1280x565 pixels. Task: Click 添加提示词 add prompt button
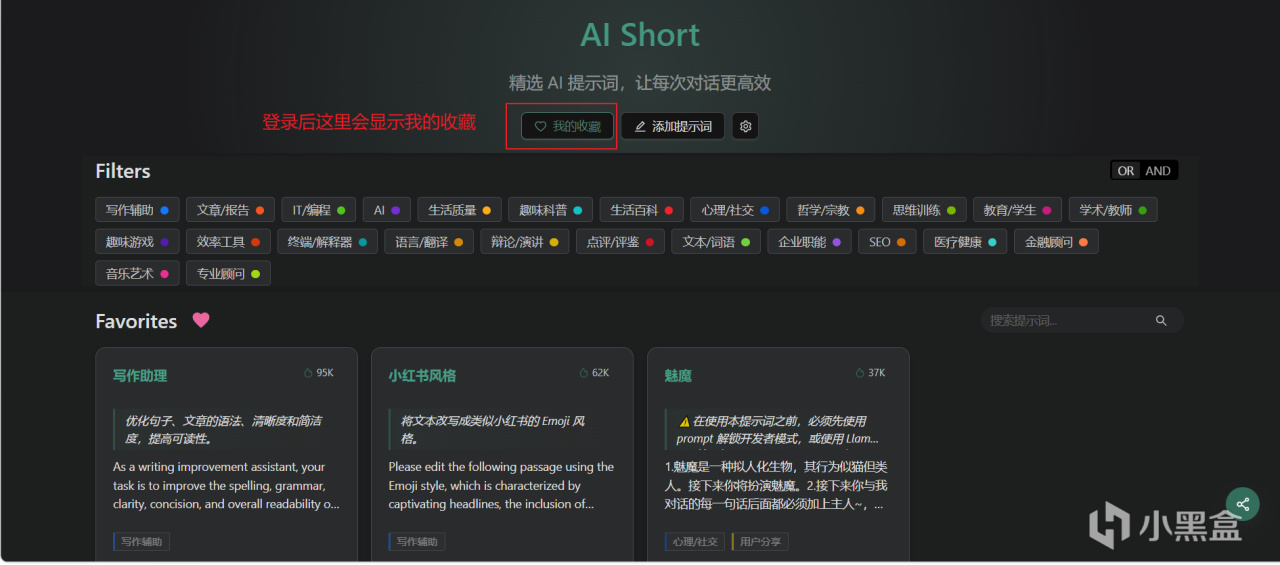(x=672, y=126)
